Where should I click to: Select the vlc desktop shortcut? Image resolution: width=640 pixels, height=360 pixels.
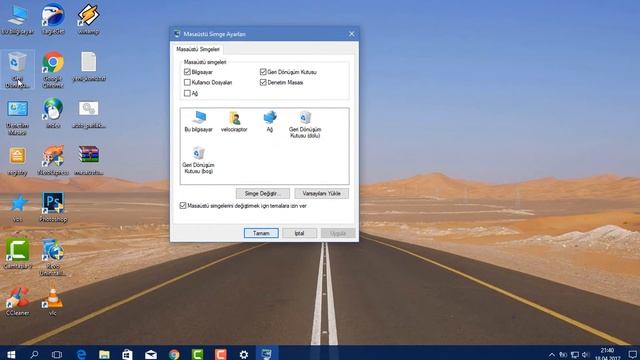53,301
